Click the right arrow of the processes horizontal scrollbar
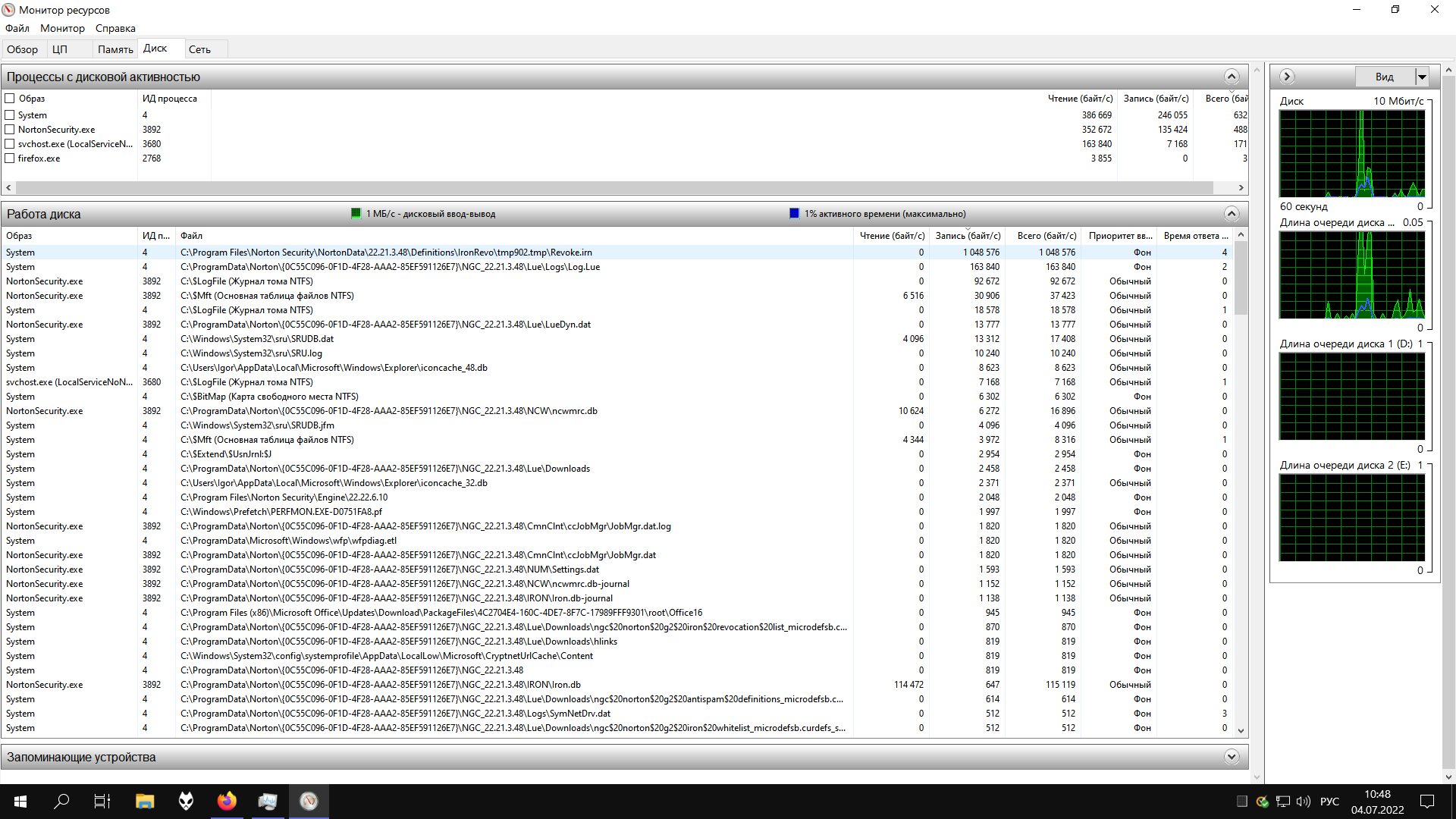Image resolution: width=1456 pixels, height=819 pixels. (x=1241, y=187)
